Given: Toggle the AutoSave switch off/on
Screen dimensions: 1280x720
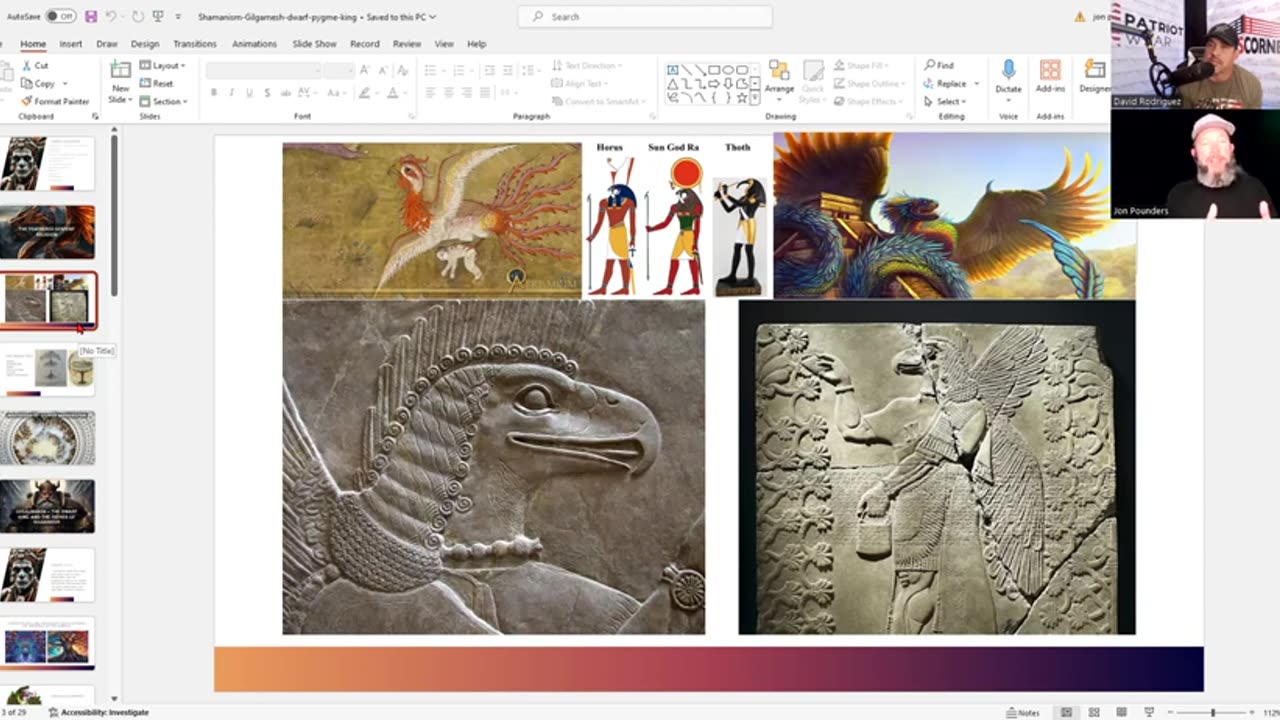Looking at the screenshot, I should pyautogui.click(x=60, y=16).
